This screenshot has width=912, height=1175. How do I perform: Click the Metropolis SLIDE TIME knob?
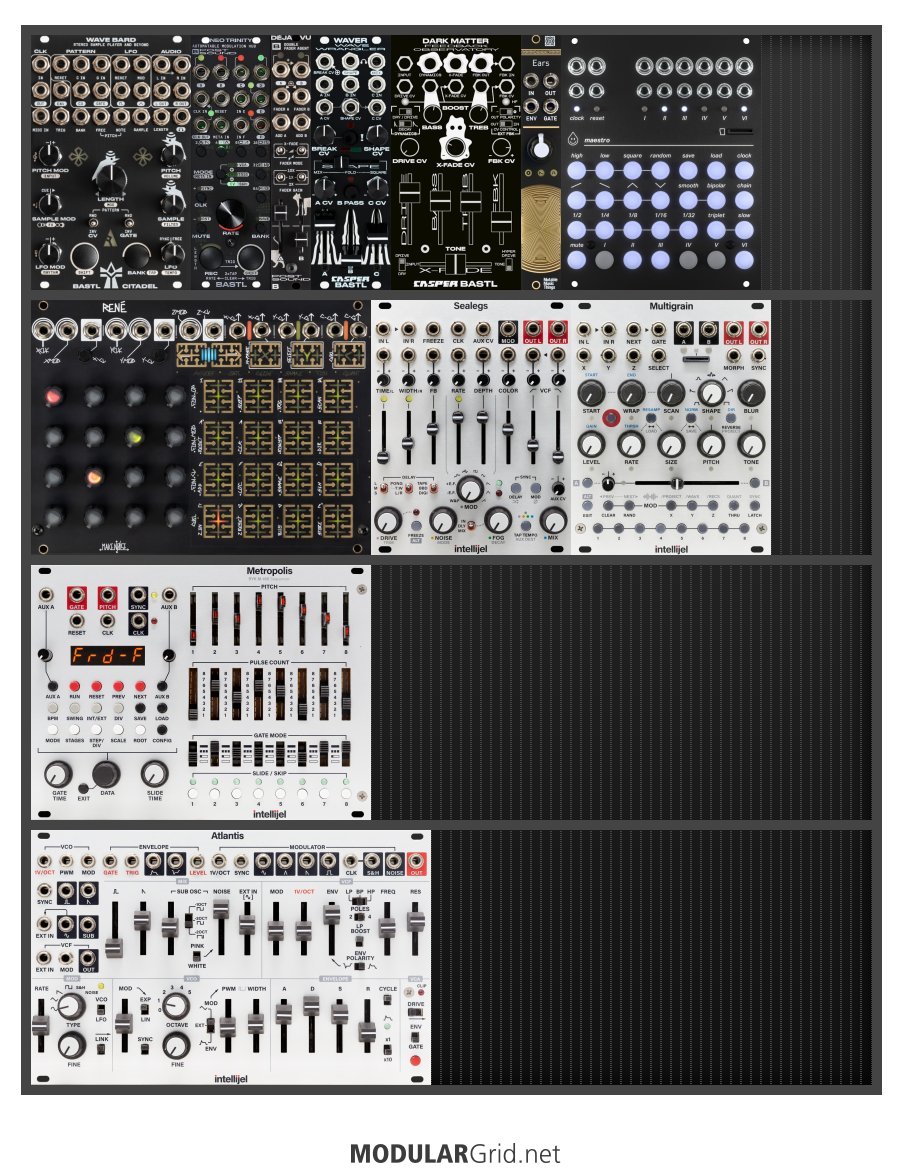pos(154,773)
